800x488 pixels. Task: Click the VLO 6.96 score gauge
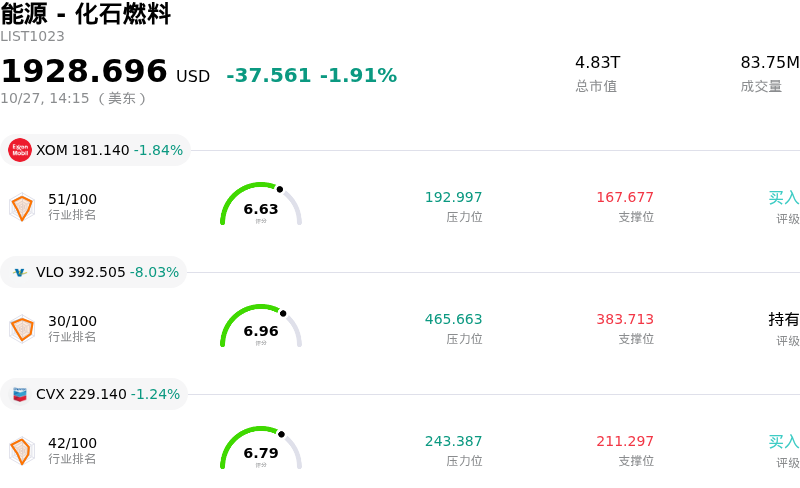tap(261, 326)
